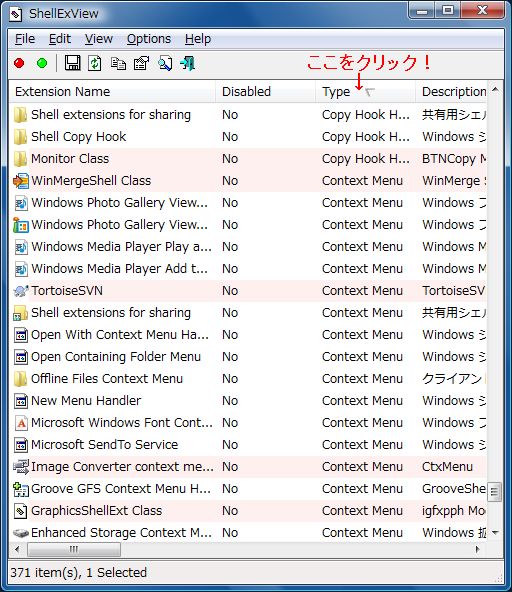Click the Image Converter context menu icon

coord(21,467)
